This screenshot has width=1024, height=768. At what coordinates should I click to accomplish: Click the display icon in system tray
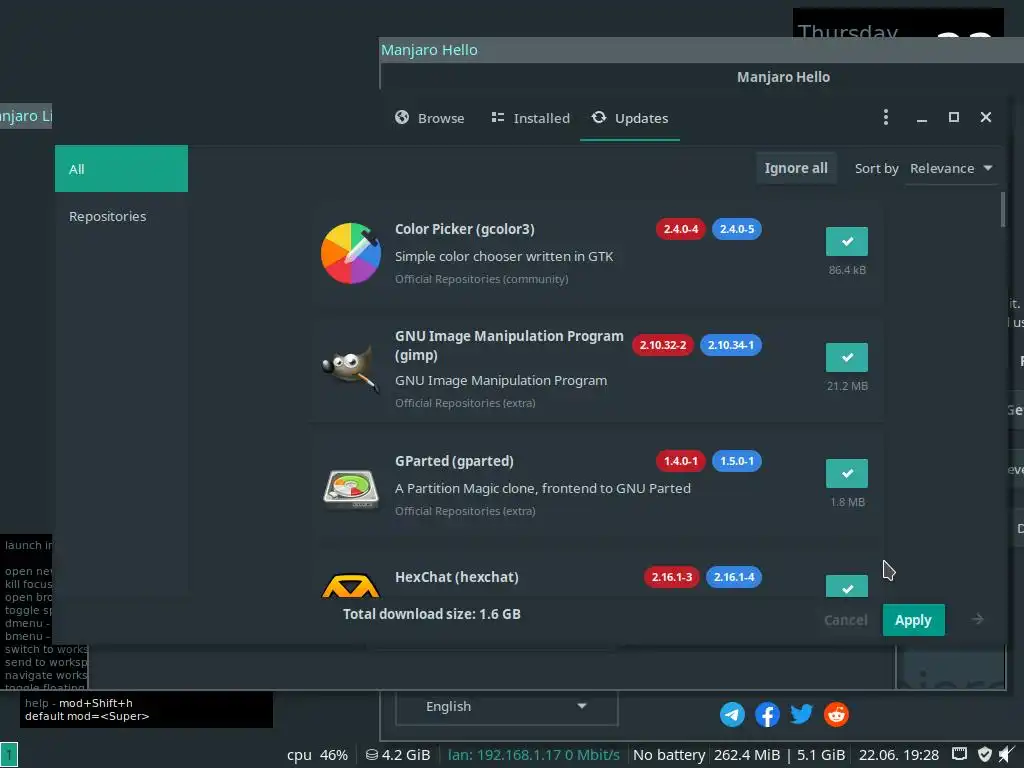point(959,754)
